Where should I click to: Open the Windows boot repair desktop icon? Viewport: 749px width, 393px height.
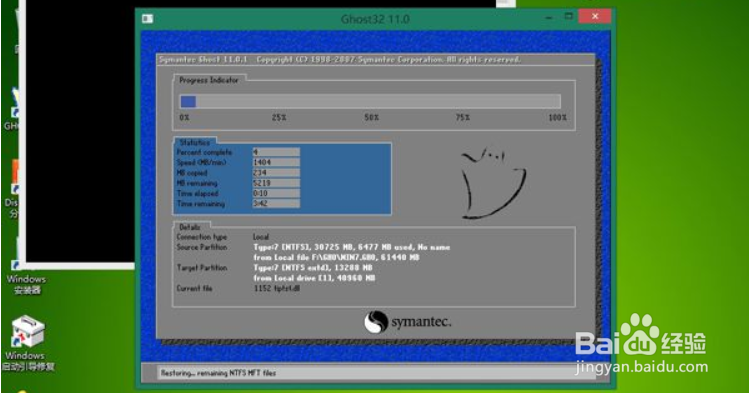(28, 343)
